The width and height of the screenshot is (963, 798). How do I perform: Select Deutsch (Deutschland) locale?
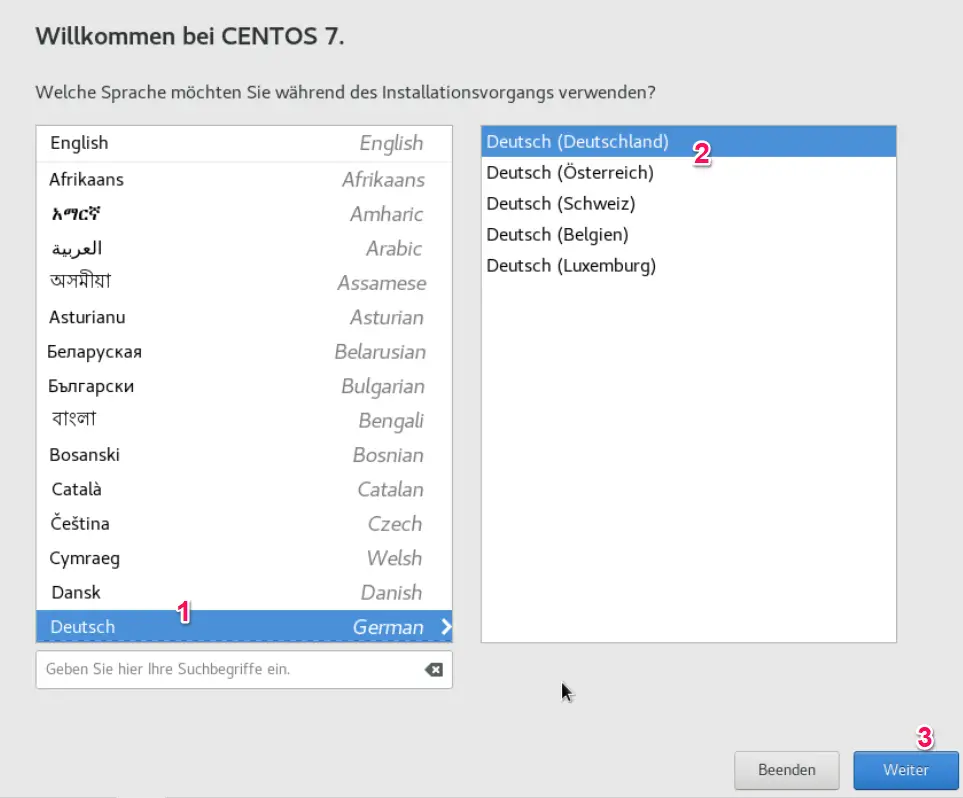(x=688, y=141)
